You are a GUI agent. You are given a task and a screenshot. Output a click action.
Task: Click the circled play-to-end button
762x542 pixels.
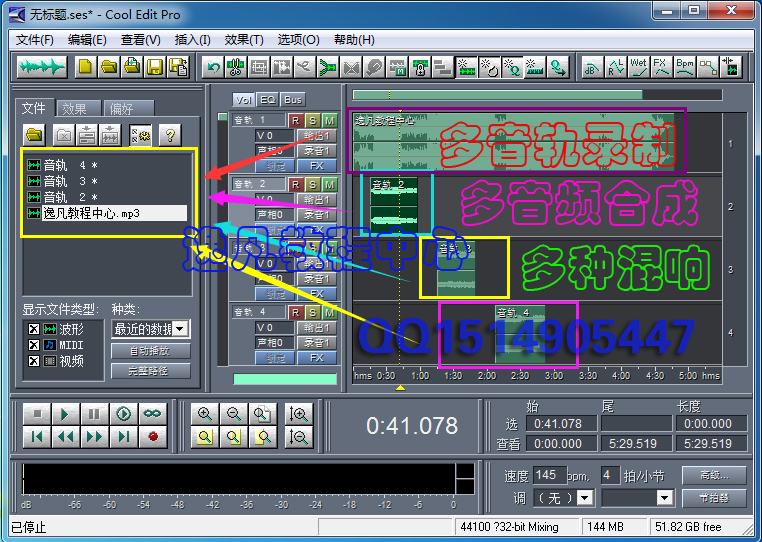123,414
